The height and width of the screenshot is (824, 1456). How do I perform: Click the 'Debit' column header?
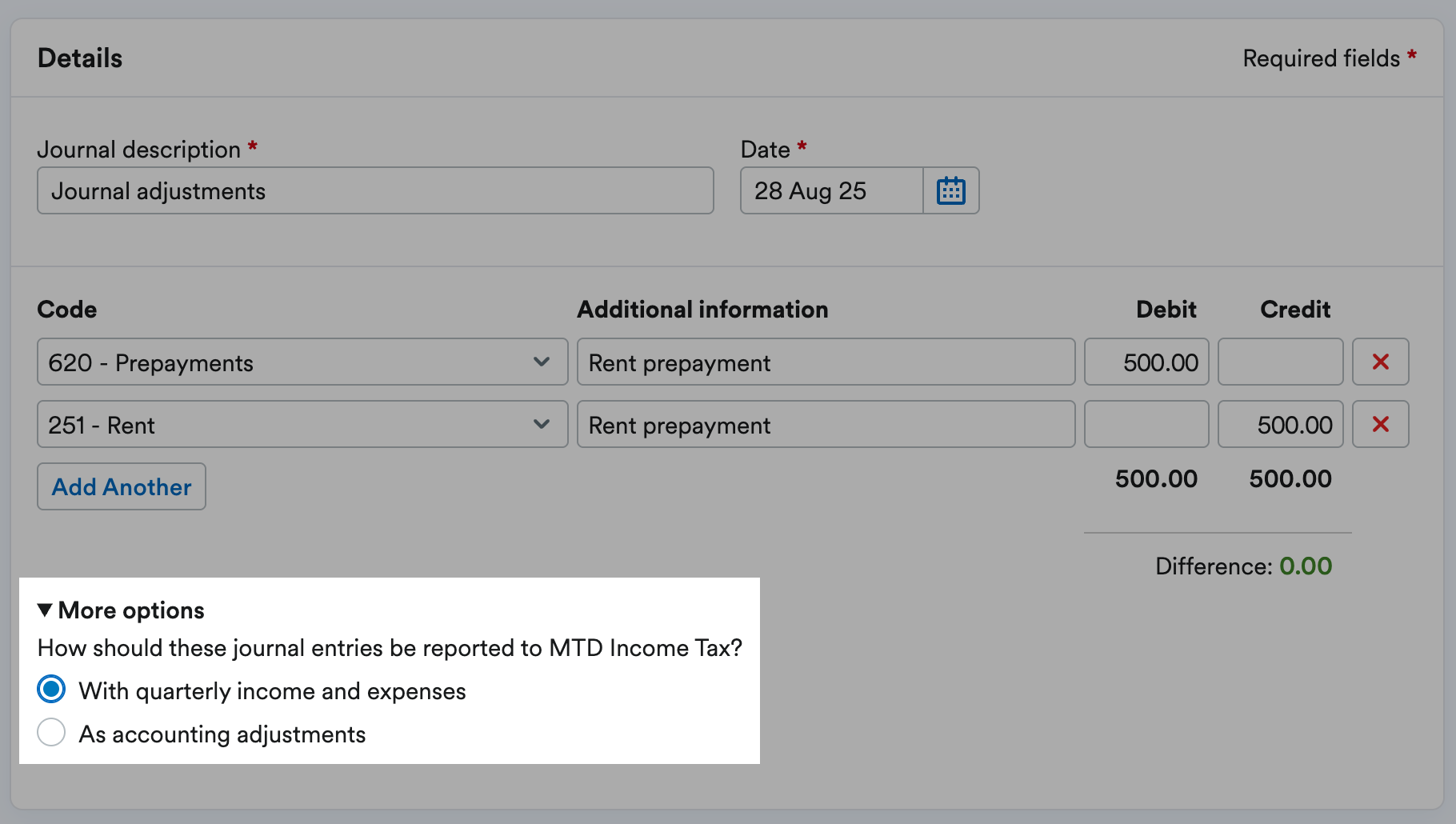pyautogui.click(x=1166, y=310)
